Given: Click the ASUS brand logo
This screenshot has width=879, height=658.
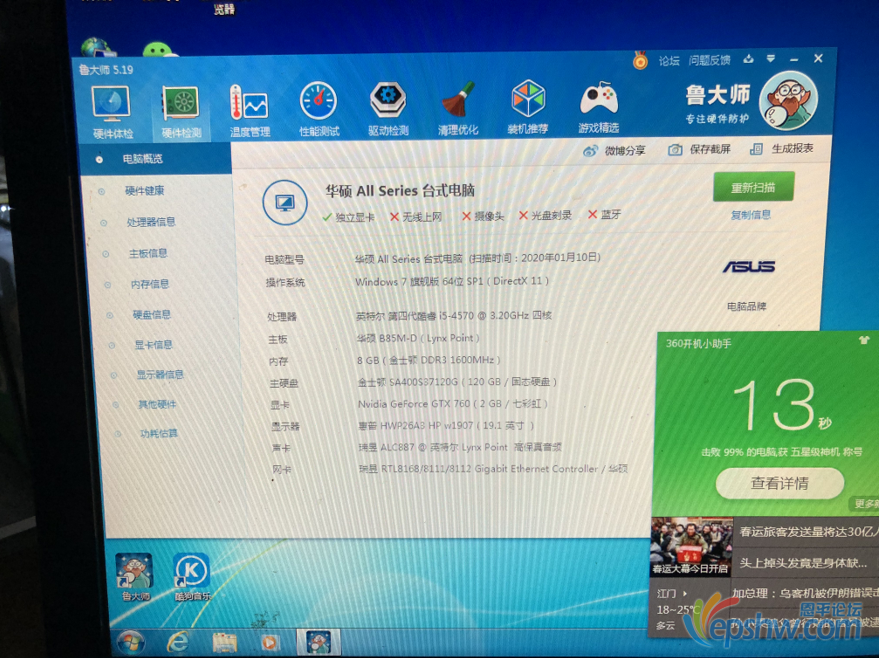Looking at the screenshot, I should coord(749,266).
